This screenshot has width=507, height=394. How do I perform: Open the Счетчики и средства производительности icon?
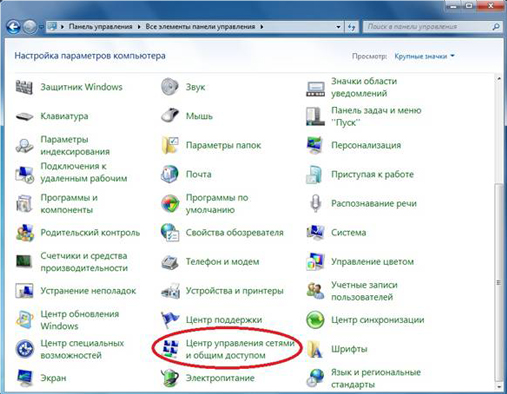point(24,261)
